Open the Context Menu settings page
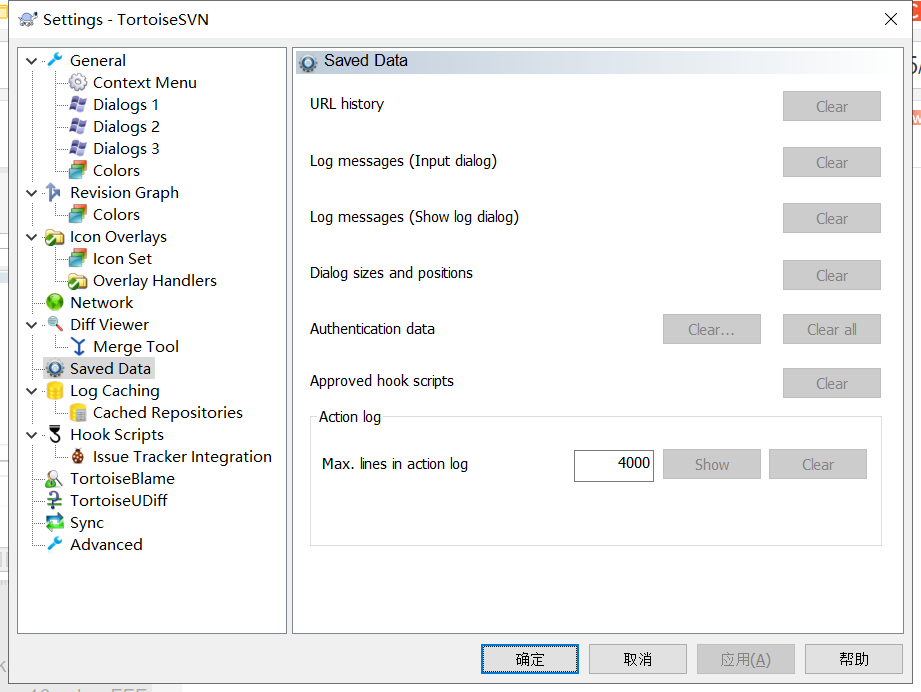The image size is (921, 692). pos(144,82)
